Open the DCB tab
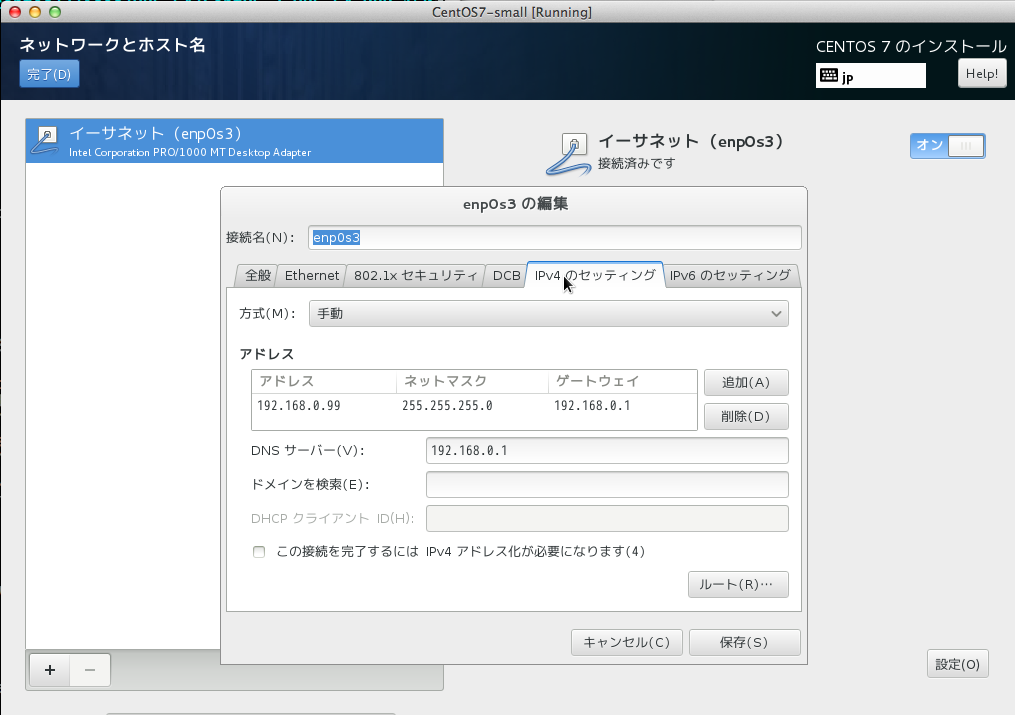The image size is (1015, 715). pyautogui.click(x=505, y=275)
